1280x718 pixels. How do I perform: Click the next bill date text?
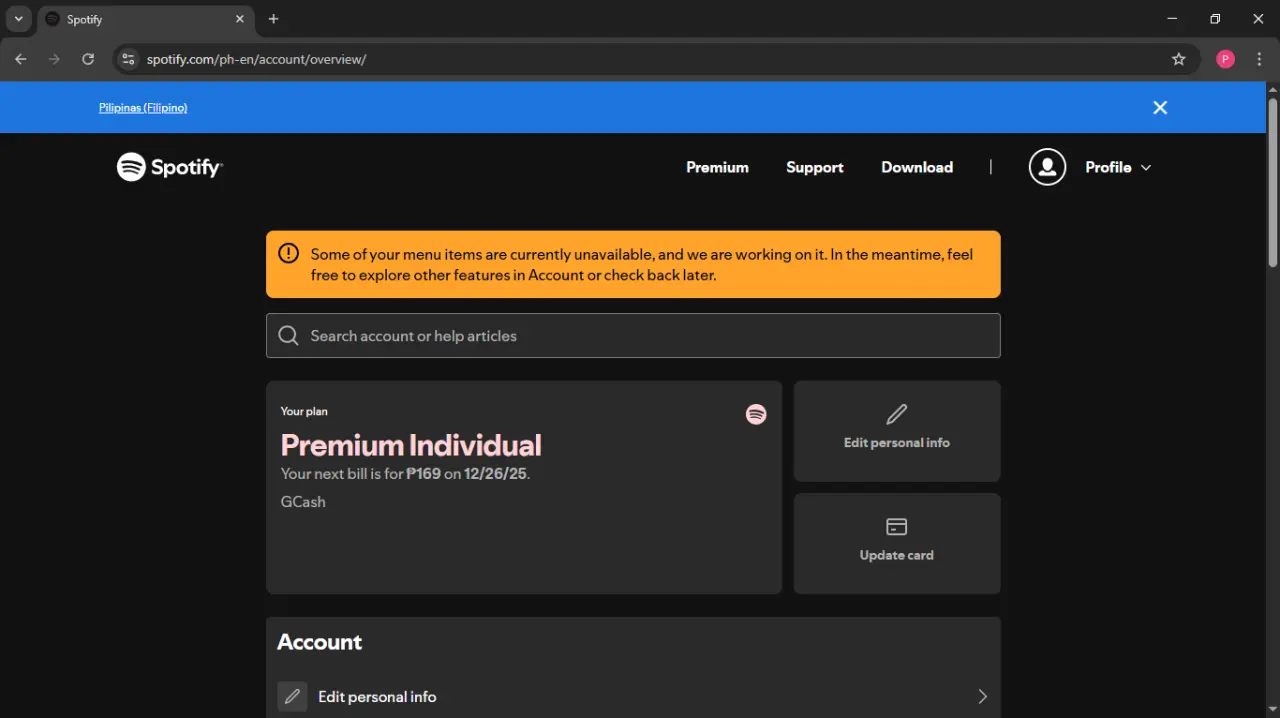[x=495, y=474]
